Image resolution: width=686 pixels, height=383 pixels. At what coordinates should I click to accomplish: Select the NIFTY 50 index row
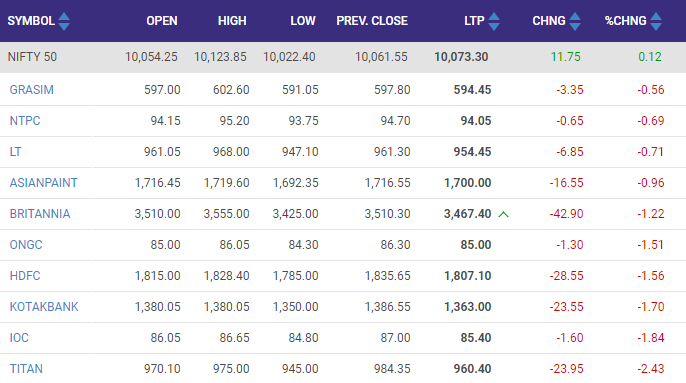tap(343, 57)
